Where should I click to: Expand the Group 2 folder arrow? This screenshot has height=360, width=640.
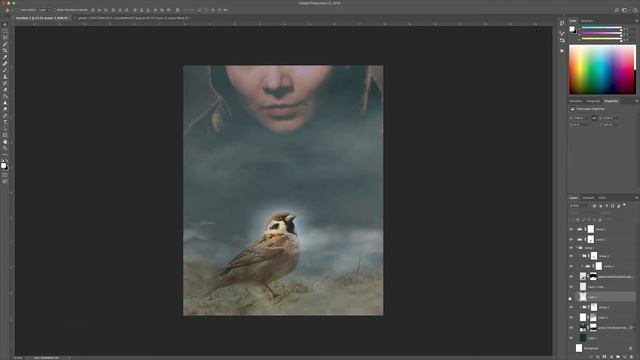pos(580,256)
